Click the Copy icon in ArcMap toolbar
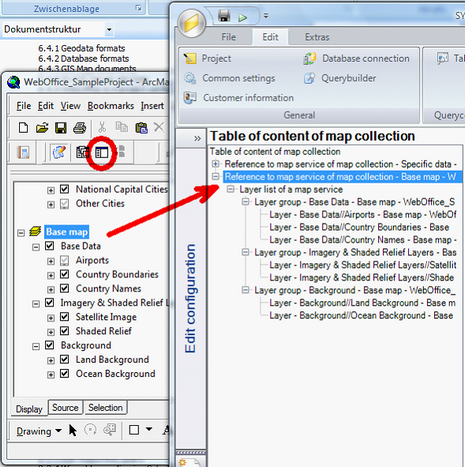Image resolution: width=465 pixels, height=467 pixels. [121, 127]
